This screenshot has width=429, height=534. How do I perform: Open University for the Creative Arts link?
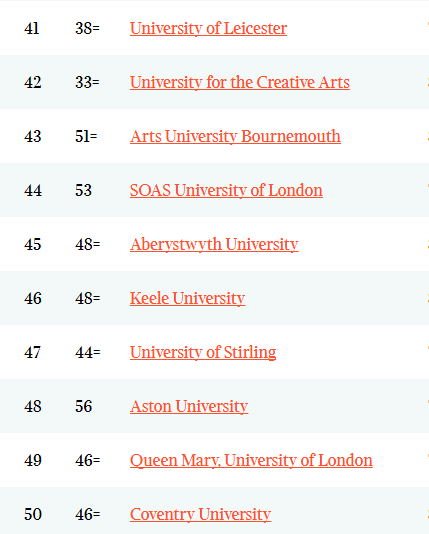pyautogui.click(x=240, y=82)
